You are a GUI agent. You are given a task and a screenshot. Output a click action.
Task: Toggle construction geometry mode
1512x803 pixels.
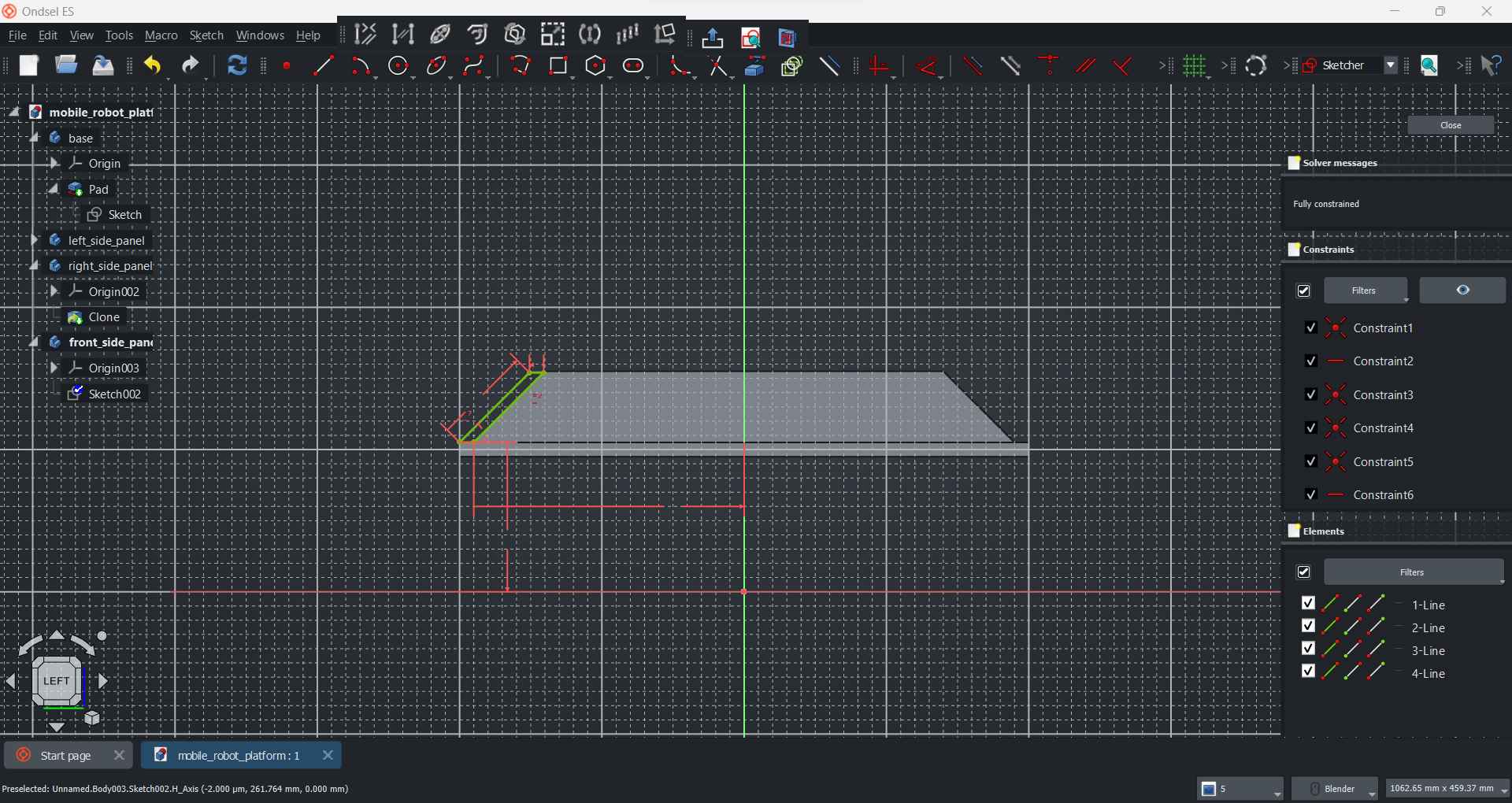(x=830, y=66)
